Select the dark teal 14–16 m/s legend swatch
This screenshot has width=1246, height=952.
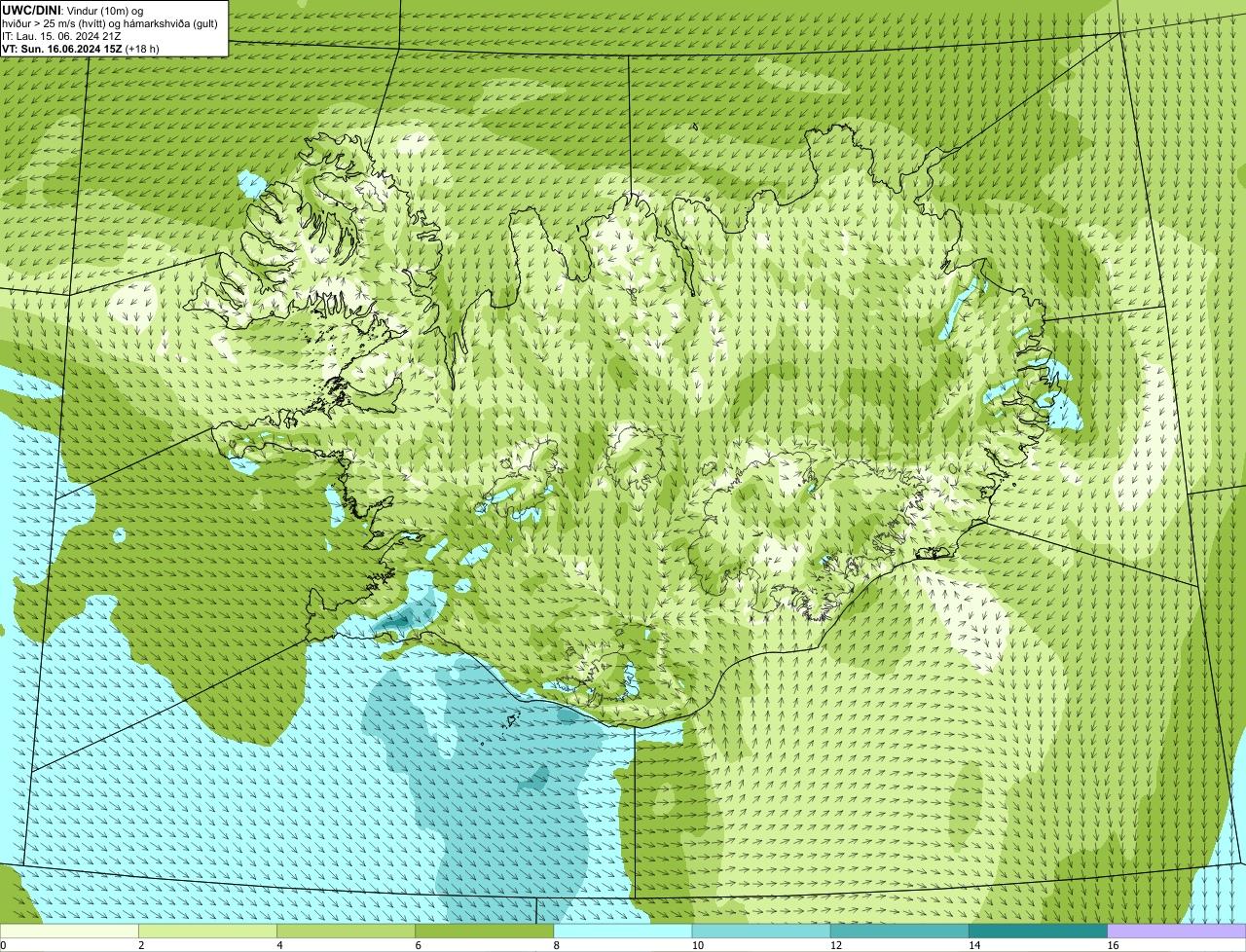tap(1038, 931)
